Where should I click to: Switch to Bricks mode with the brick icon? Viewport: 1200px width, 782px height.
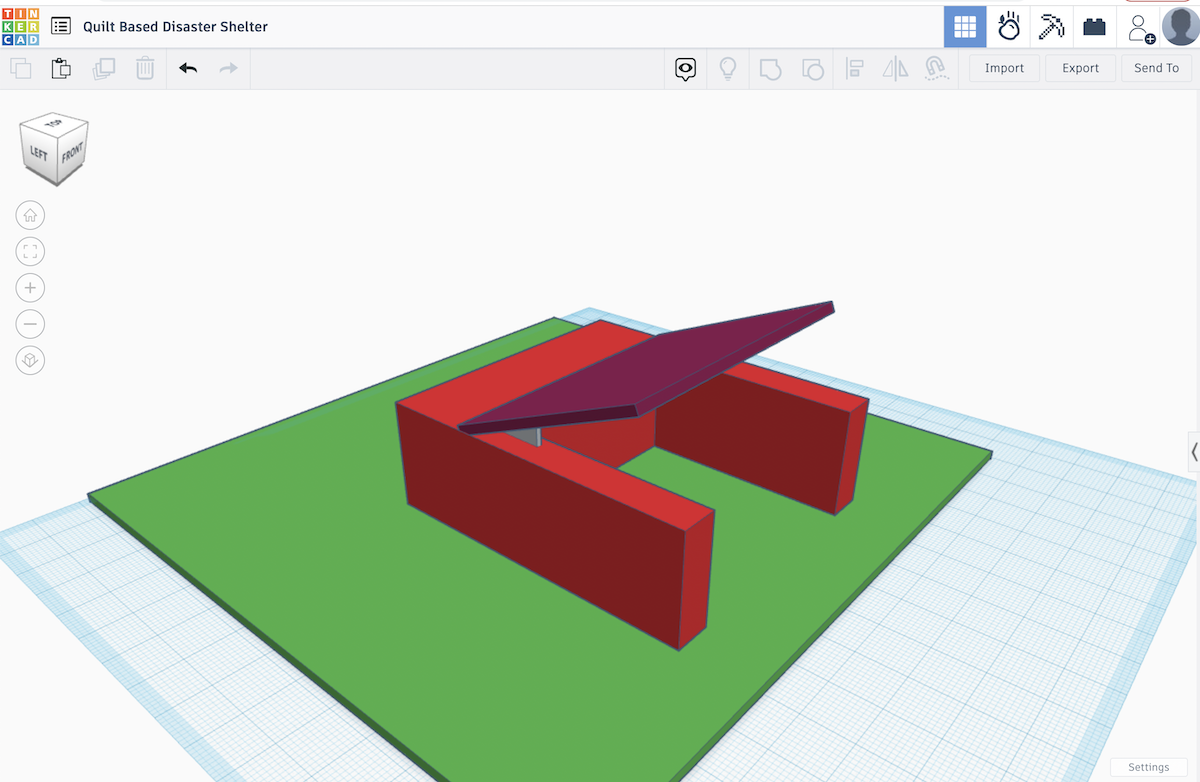tap(1093, 27)
